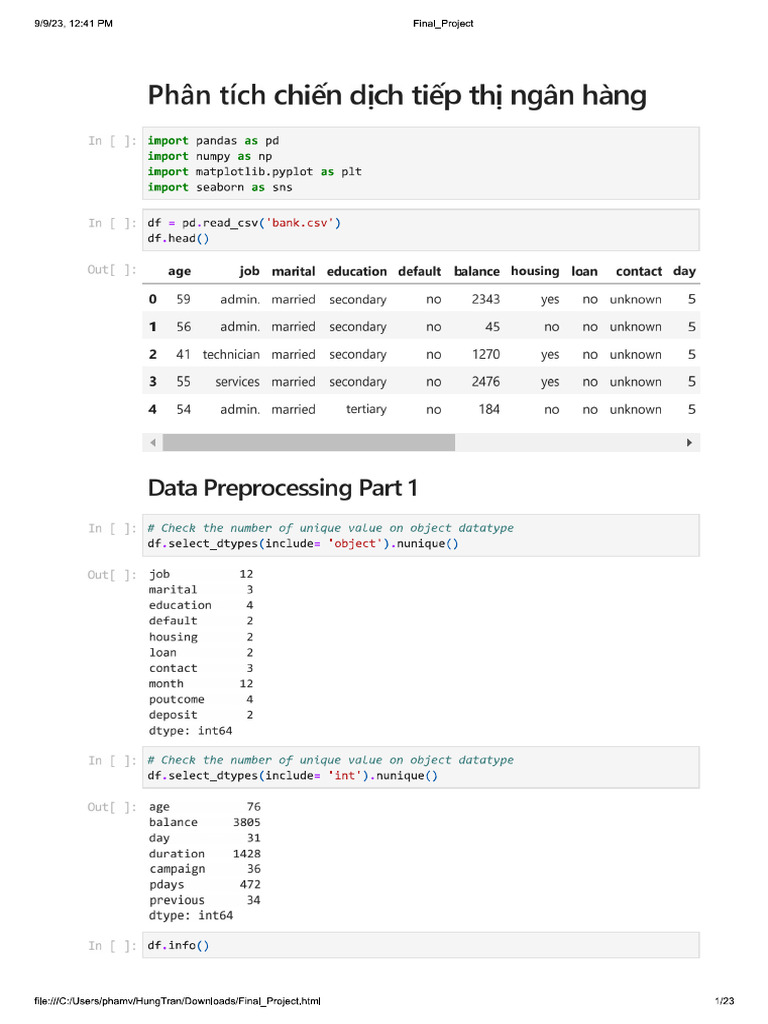Click row index 0 of the dataframe

tap(153, 299)
